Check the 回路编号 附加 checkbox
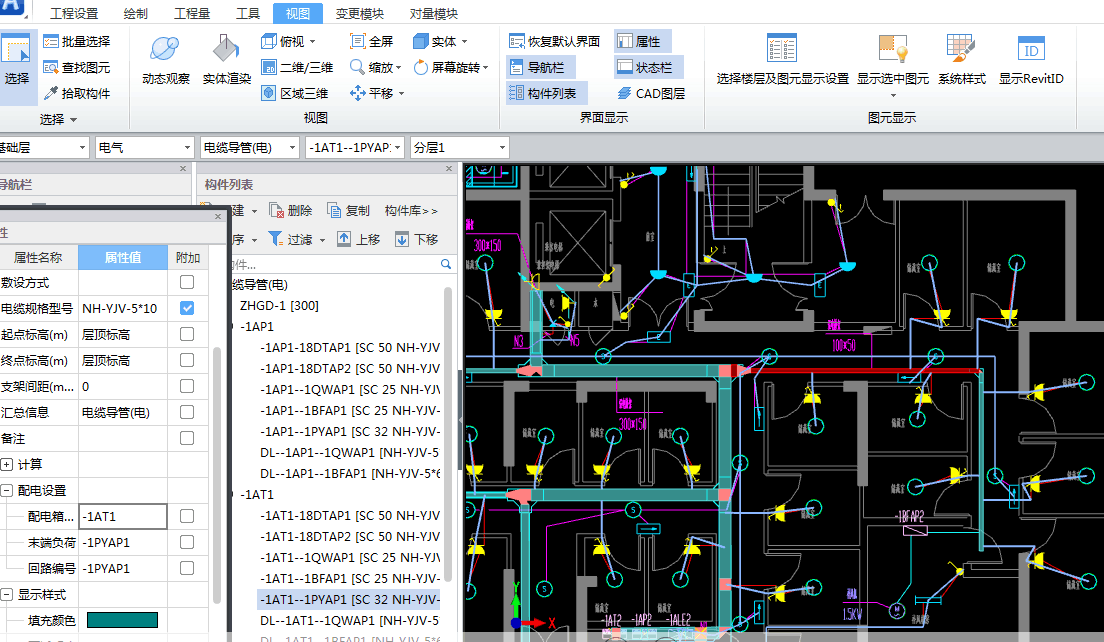Screen dimensions: 1104x642 pos(187,568)
